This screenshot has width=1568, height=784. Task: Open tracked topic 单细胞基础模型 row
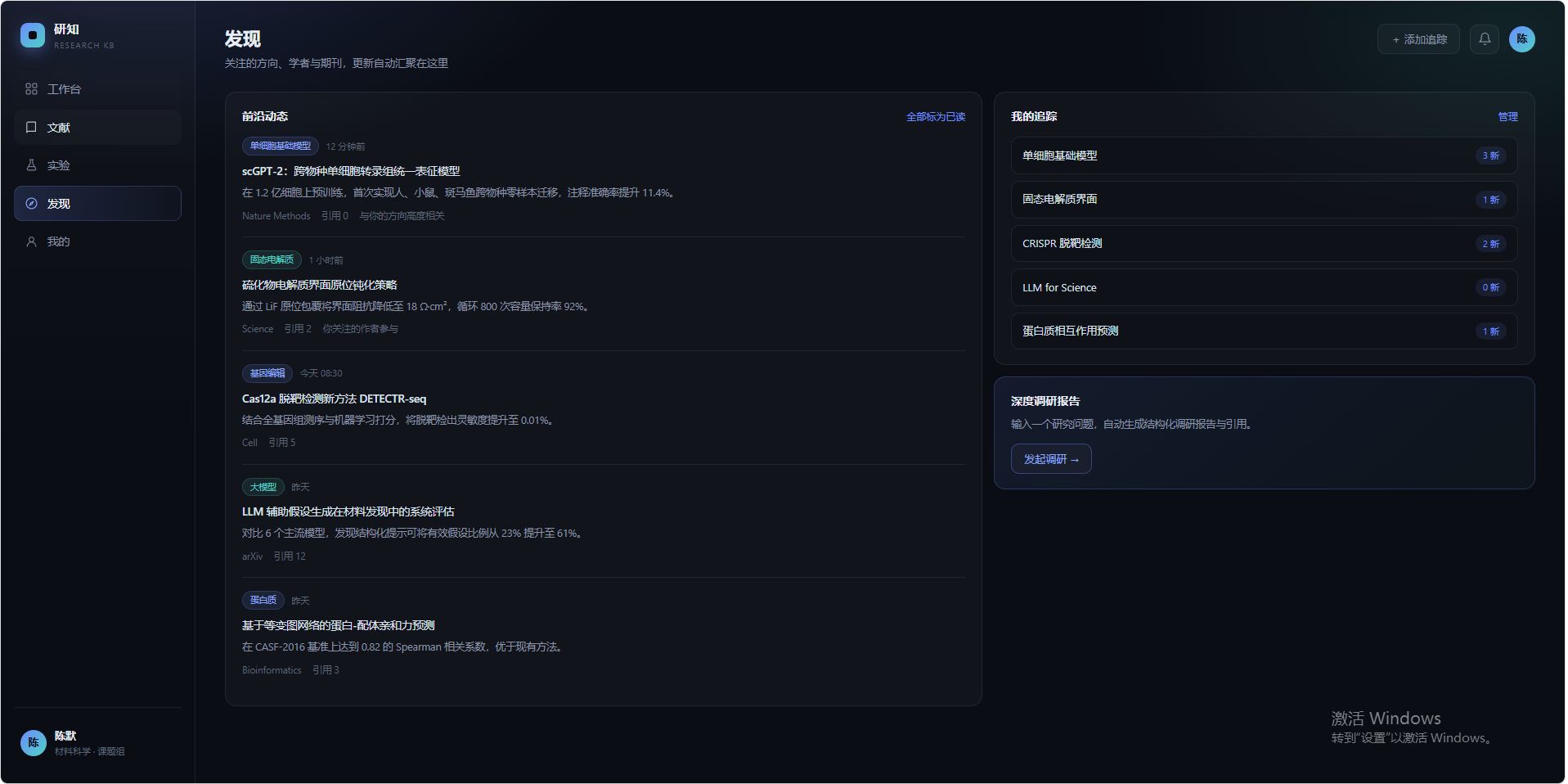pos(1264,155)
